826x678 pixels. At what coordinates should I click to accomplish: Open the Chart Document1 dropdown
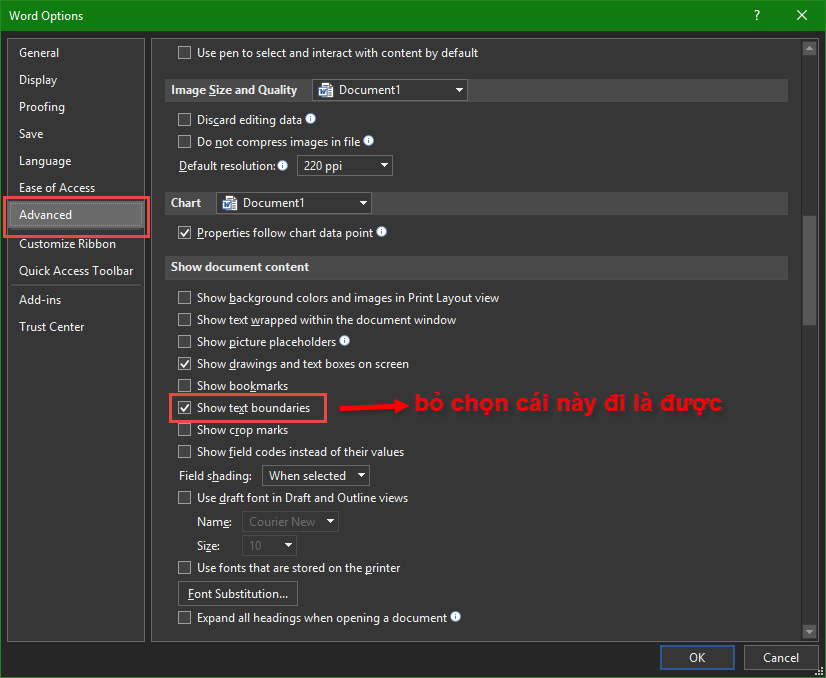tap(293, 203)
